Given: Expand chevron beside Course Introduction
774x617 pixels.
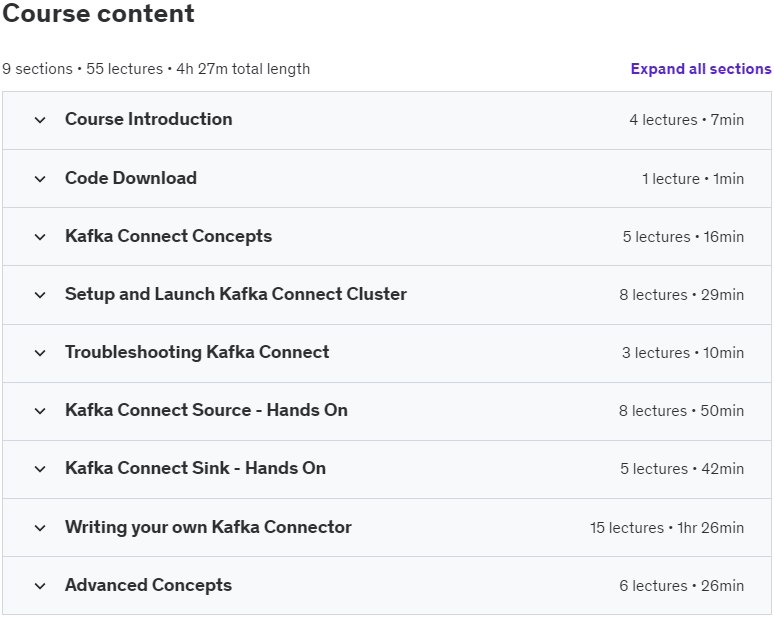Looking at the screenshot, I should (x=40, y=120).
